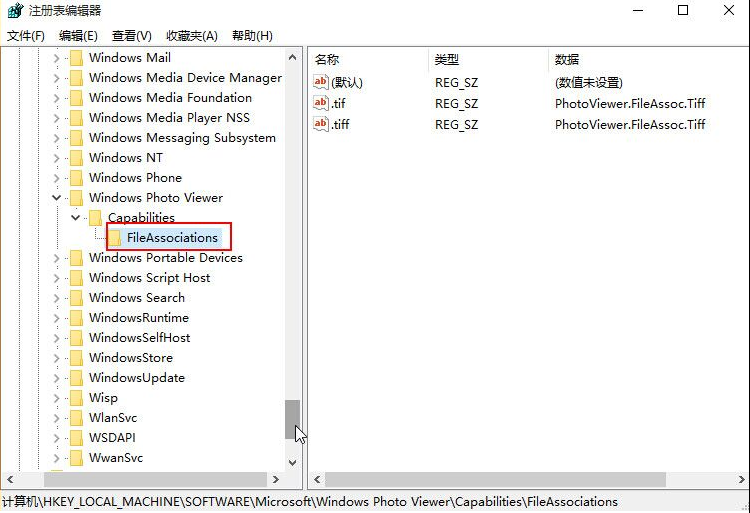Open the 收藏夹(A) menu
Image resolution: width=750 pixels, height=513 pixels.
pyautogui.click(x=191, y=36)
